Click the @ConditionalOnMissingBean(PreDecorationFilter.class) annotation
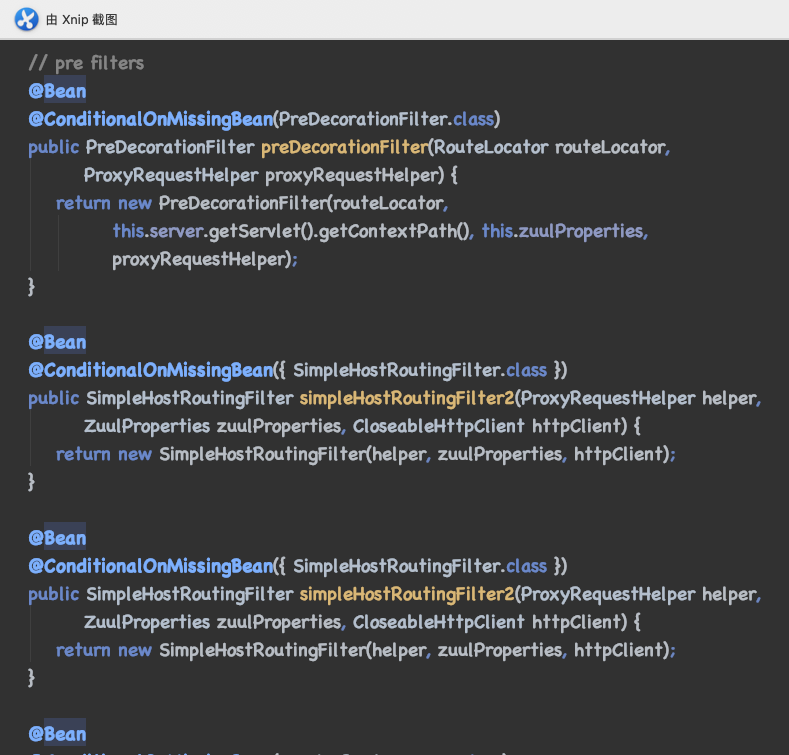This screenshot has width=789, height=755. tap(264, 119)
